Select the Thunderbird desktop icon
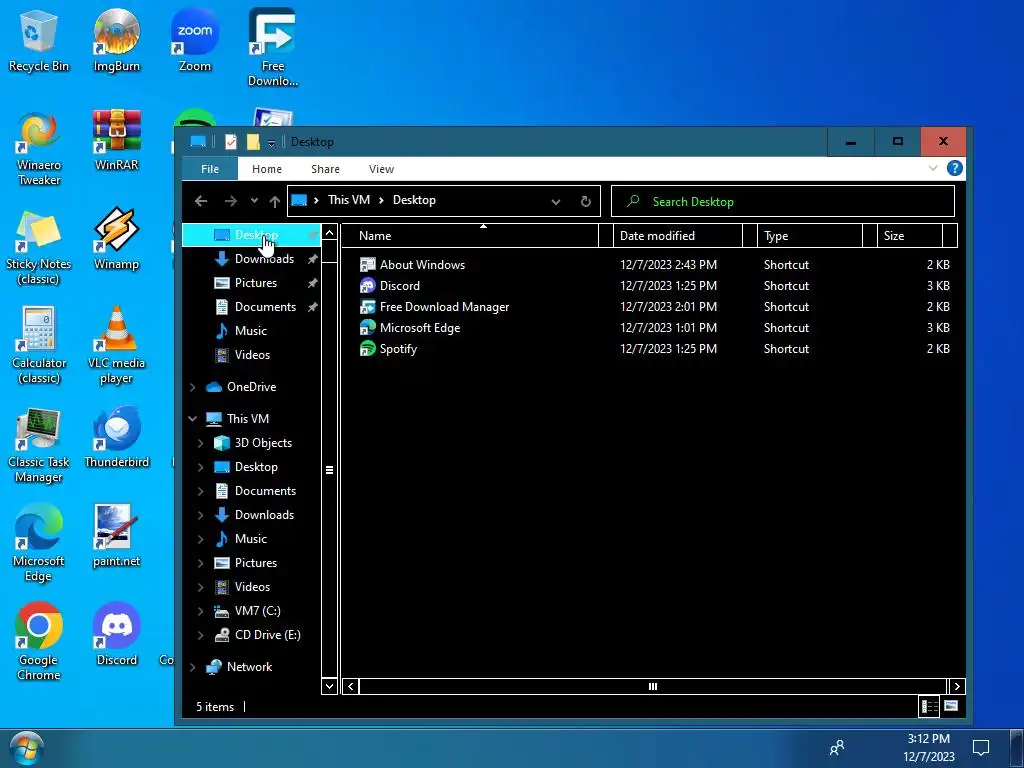 pyautogui.click(x=116, y=438)
